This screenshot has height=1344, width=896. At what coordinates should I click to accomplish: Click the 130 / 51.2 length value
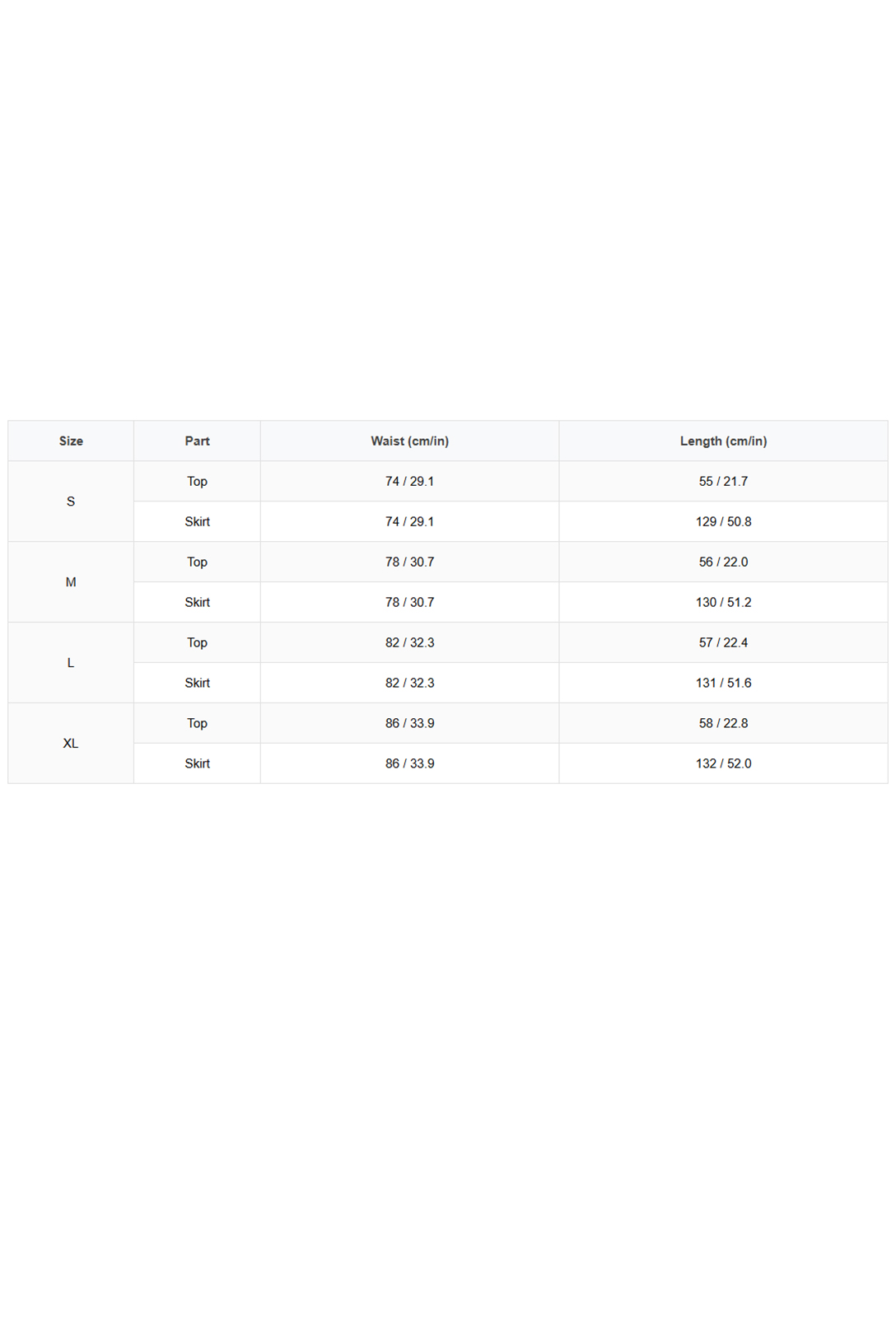723,602
